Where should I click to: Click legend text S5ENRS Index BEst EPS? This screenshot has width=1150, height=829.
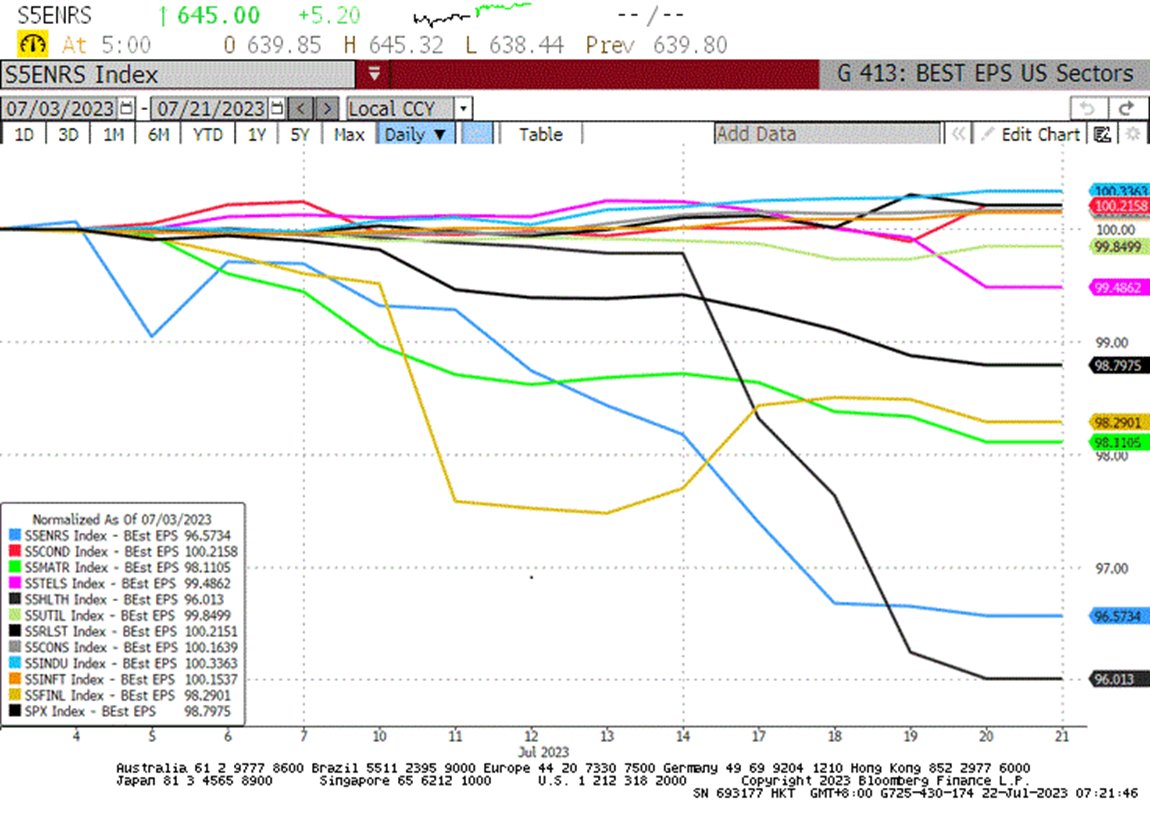pos(101,536)
